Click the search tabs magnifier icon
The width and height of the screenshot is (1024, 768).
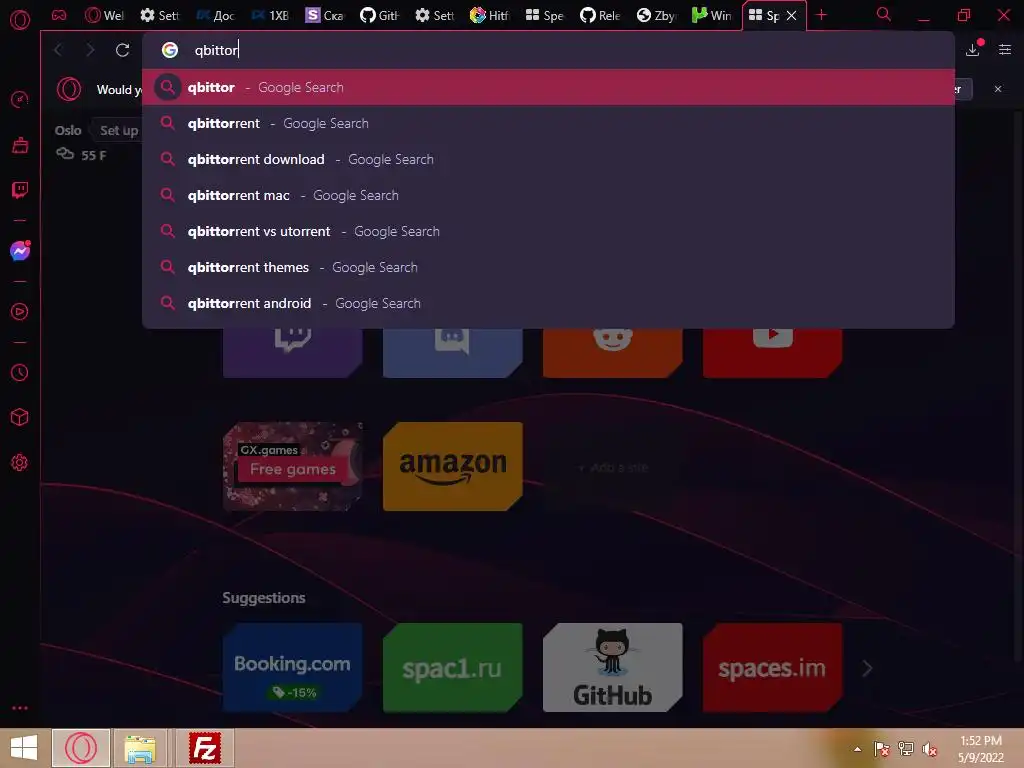point(884,14)
